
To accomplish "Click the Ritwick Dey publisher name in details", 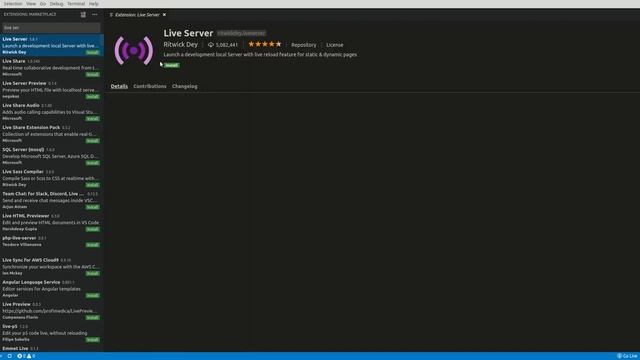I will (180, 44).
